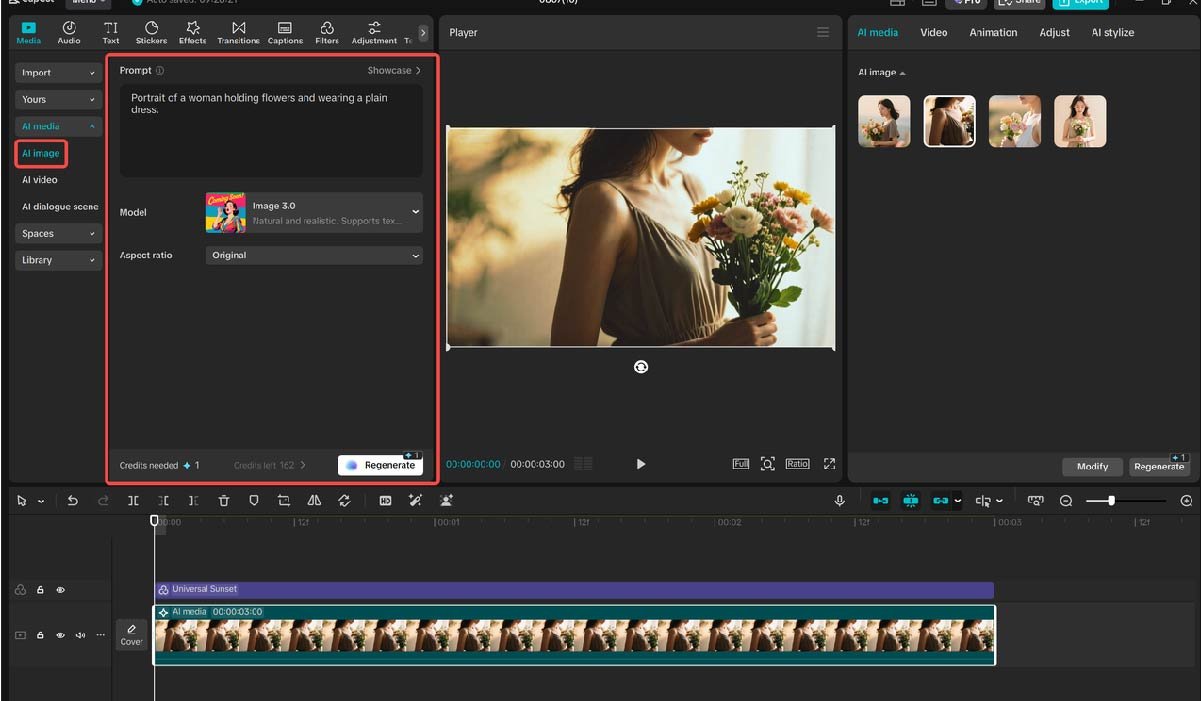Switch to the Video tab in inspector

pyautogui.click(x=934, y=33)
